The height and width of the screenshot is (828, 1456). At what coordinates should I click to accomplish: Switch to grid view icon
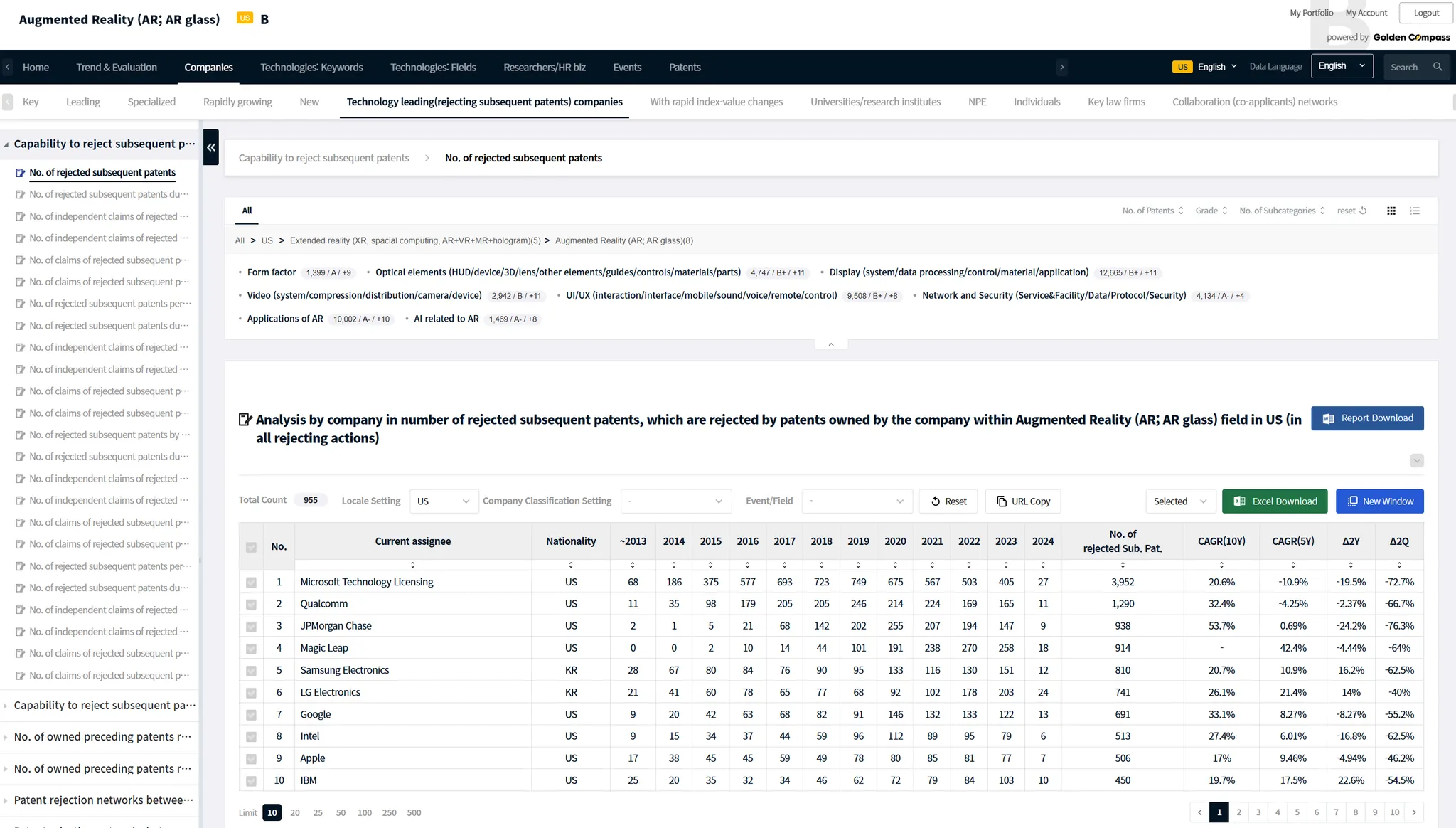pos(1391,211)
